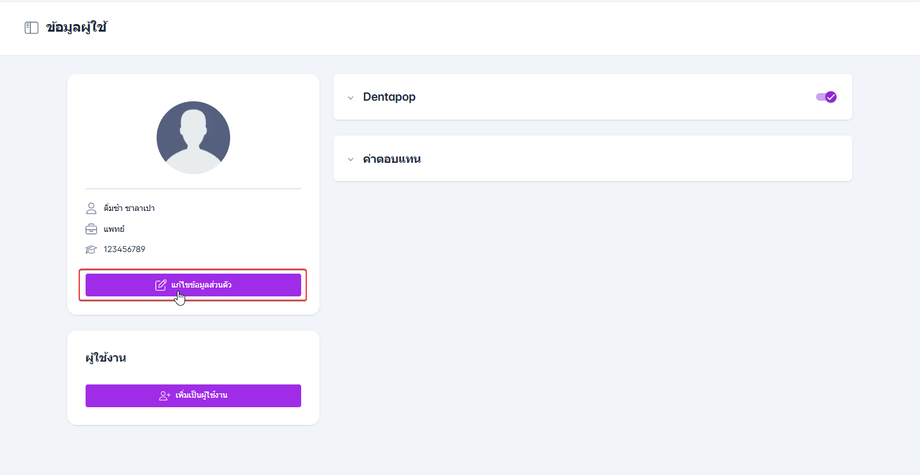Image resolution: width=920 pixels, height=475 pixels.
Task: Click the user avatar profile picture
Action: coord(193,138)
